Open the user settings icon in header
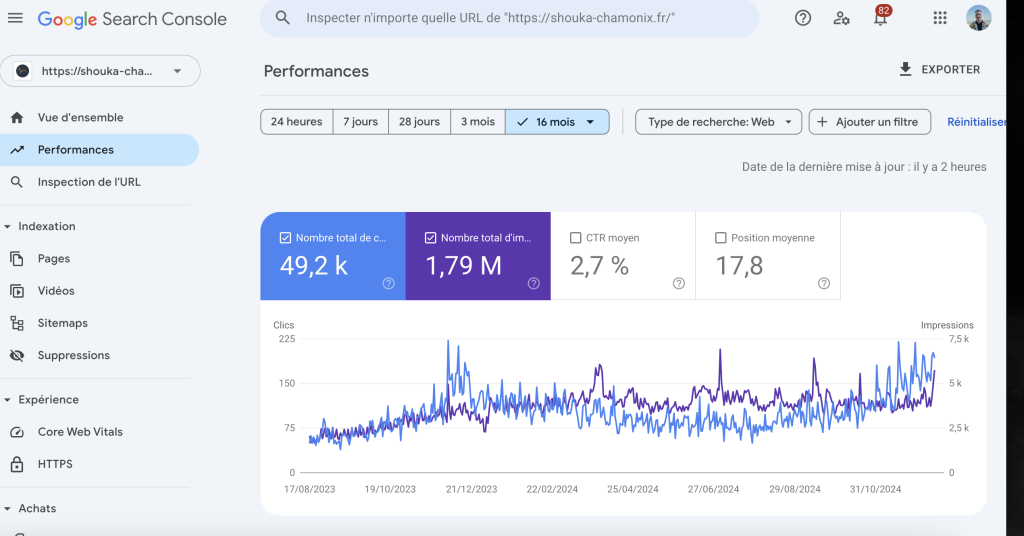This screenshot has height=536, width=1024. (x=842, y=18)
